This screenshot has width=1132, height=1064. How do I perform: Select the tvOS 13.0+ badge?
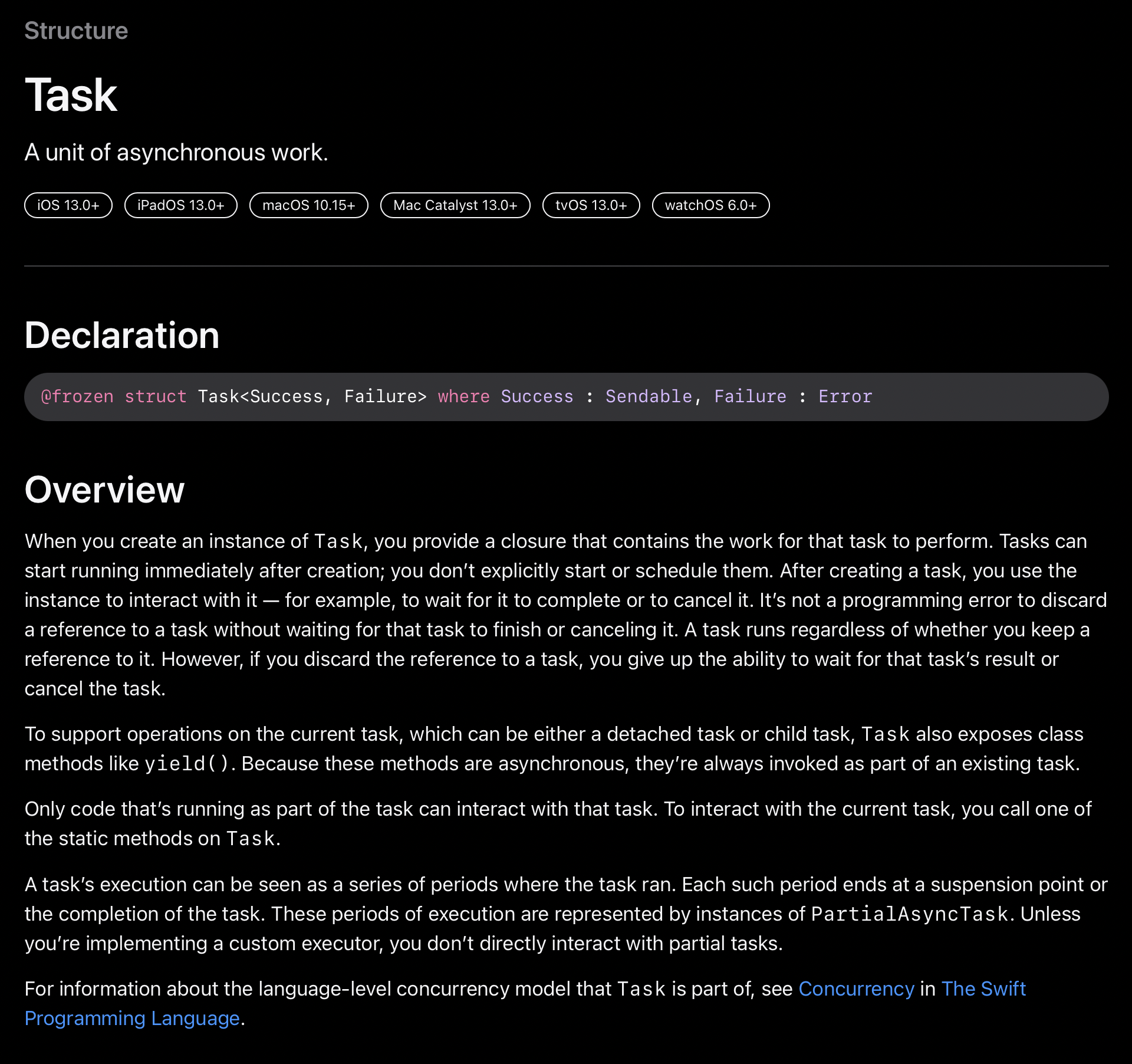click(591, 205)
